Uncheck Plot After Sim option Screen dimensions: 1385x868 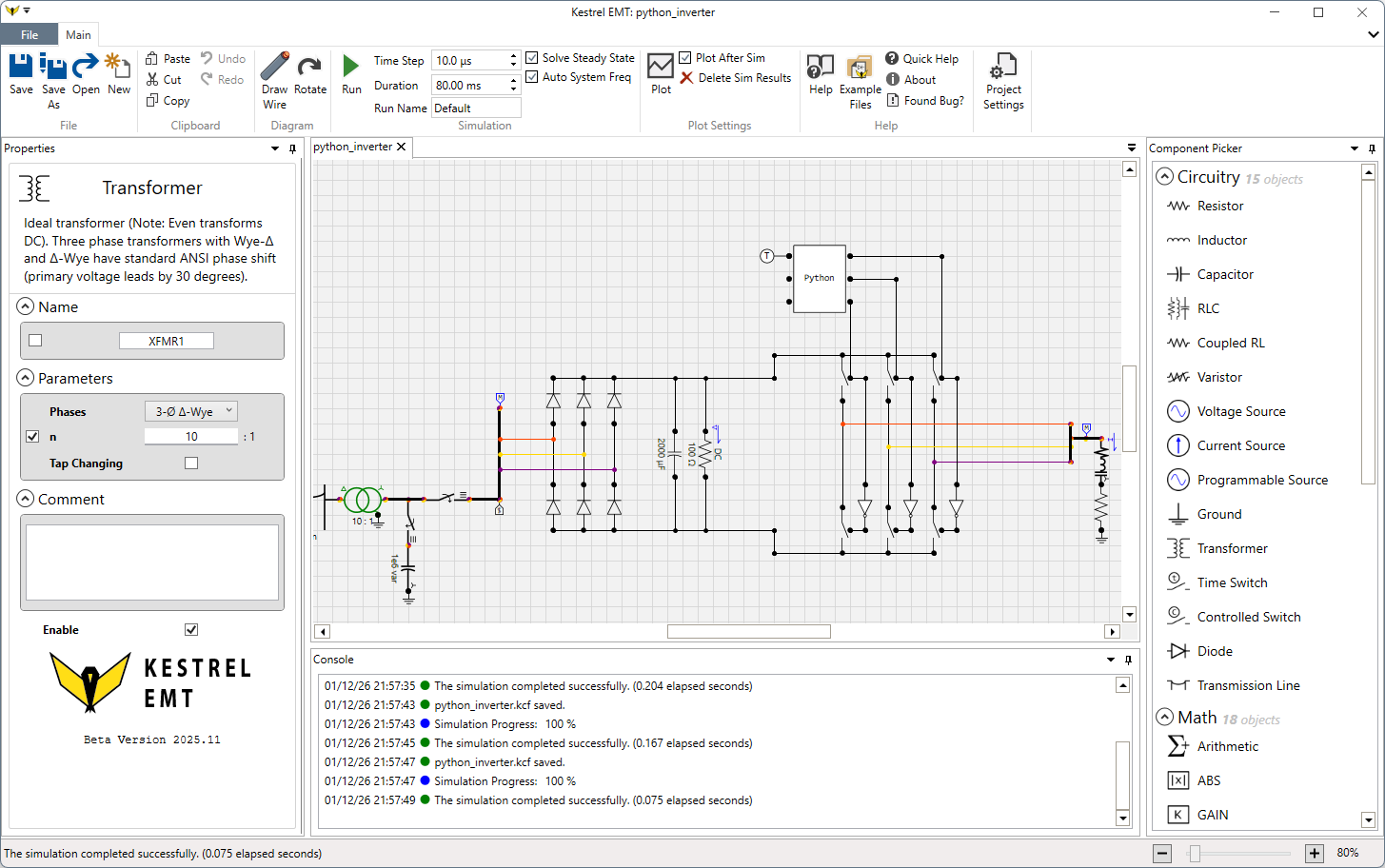pos(685,58)
